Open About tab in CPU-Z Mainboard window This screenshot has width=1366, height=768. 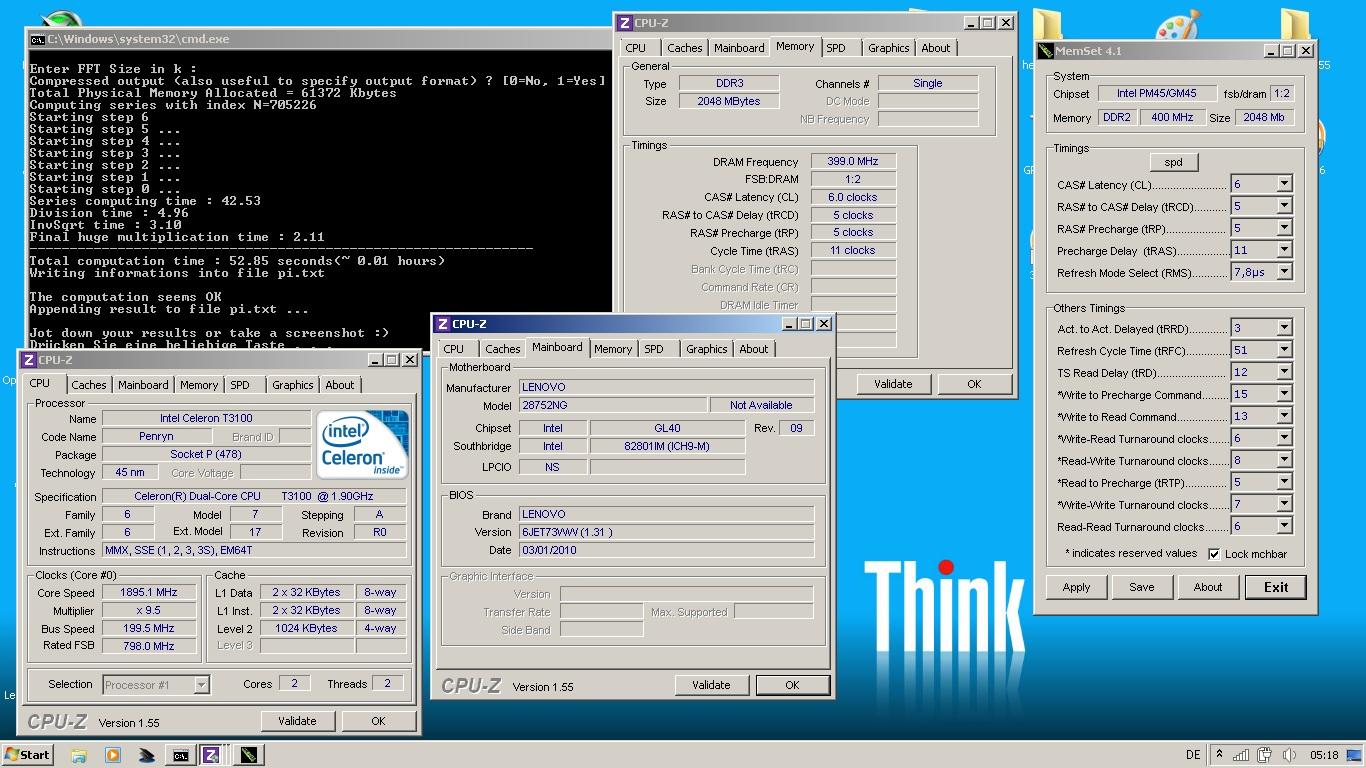(x=754, y=349)
